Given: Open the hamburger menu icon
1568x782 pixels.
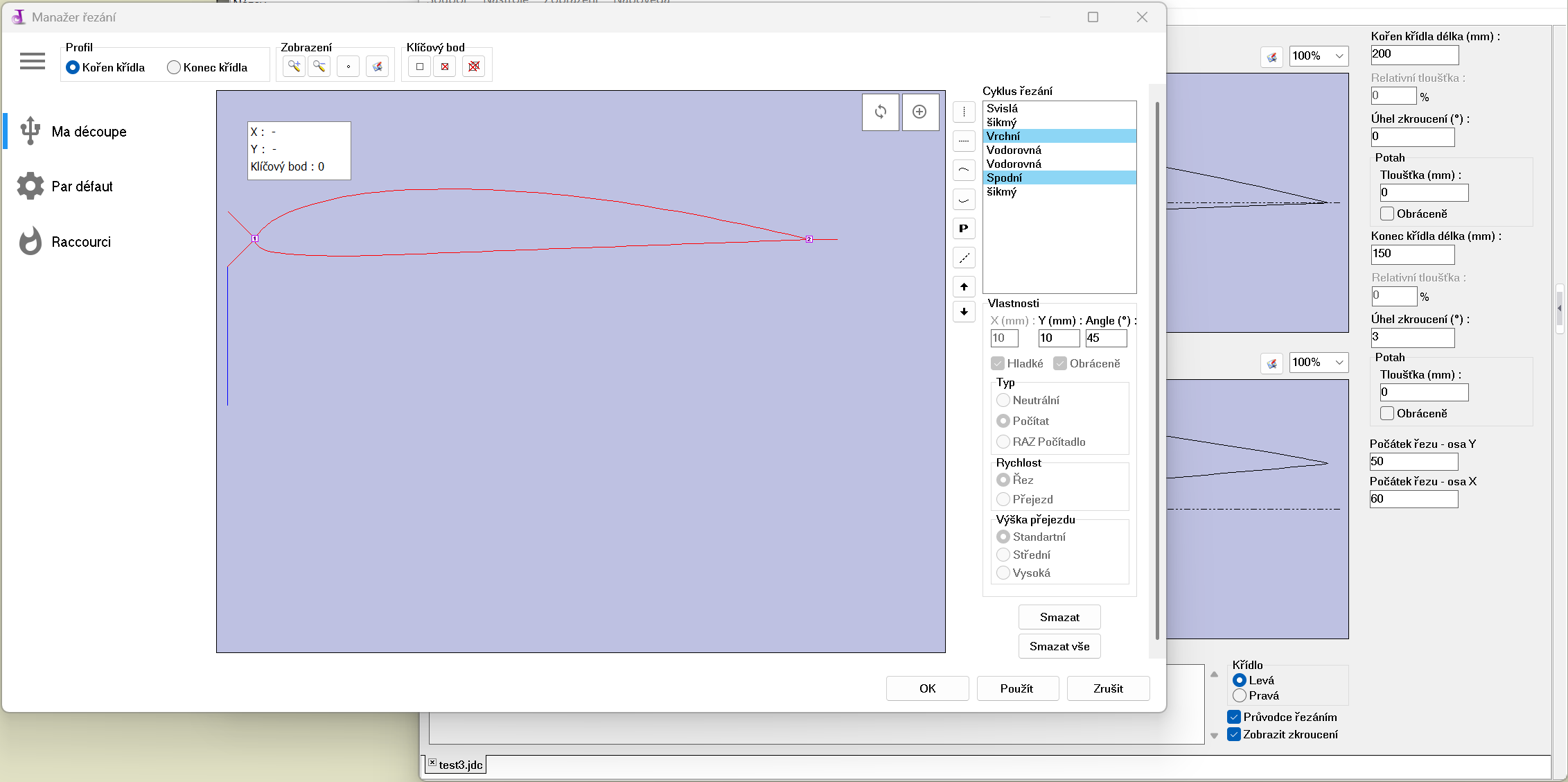Looking at the screenshot, I should point(33,61).
